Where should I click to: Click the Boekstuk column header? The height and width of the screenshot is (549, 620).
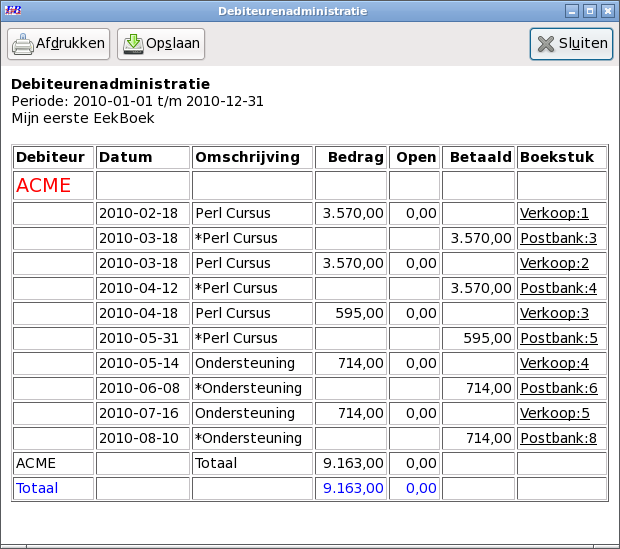557,157
